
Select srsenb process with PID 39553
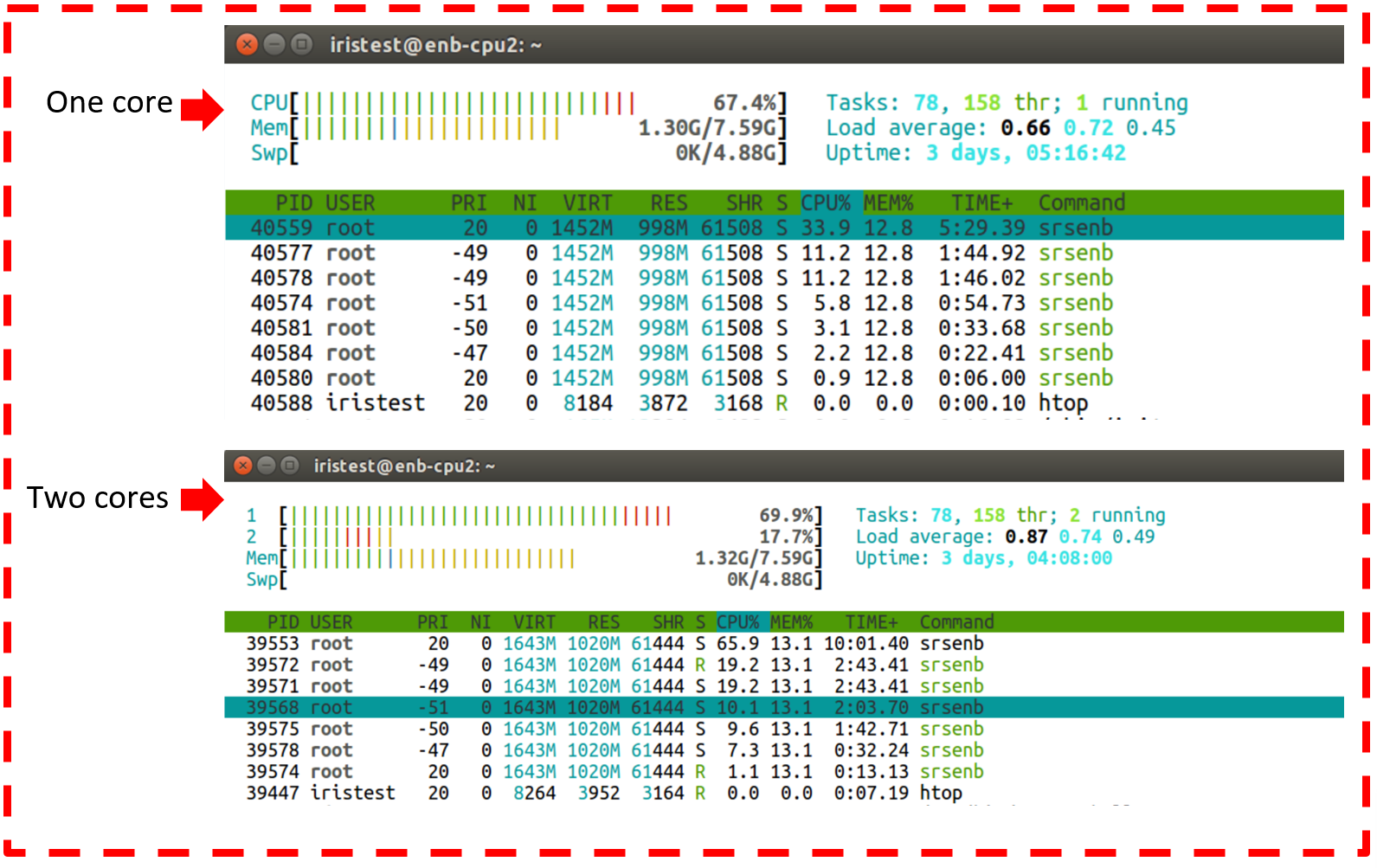784,644
